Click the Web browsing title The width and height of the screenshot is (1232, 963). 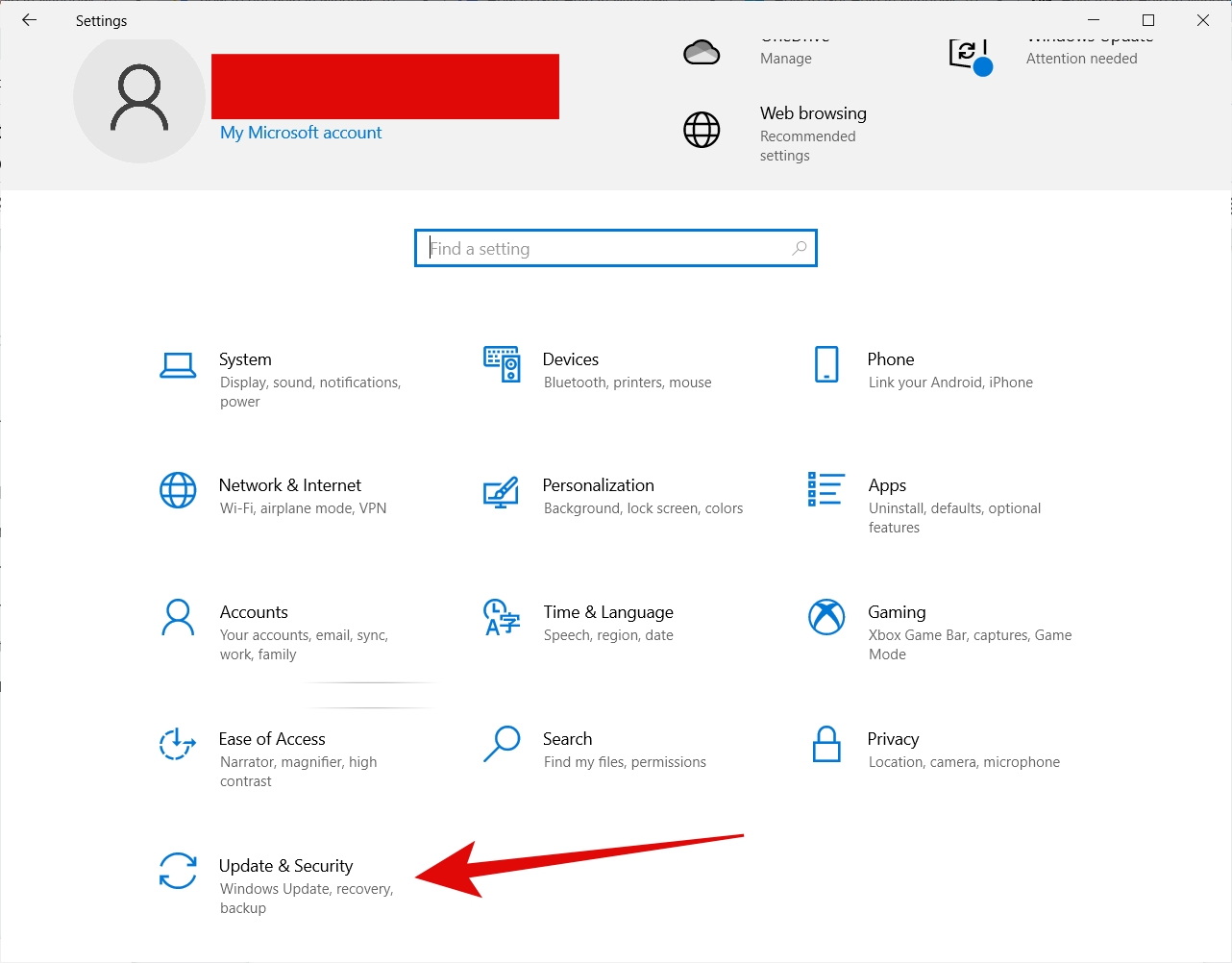813,113
